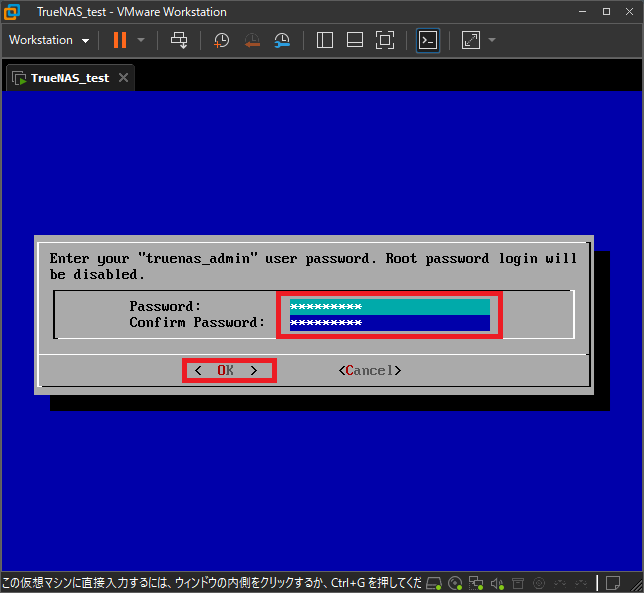The image size is (644, 593).
Task: Open the snapshot manager icon
Action: point(283,40)
